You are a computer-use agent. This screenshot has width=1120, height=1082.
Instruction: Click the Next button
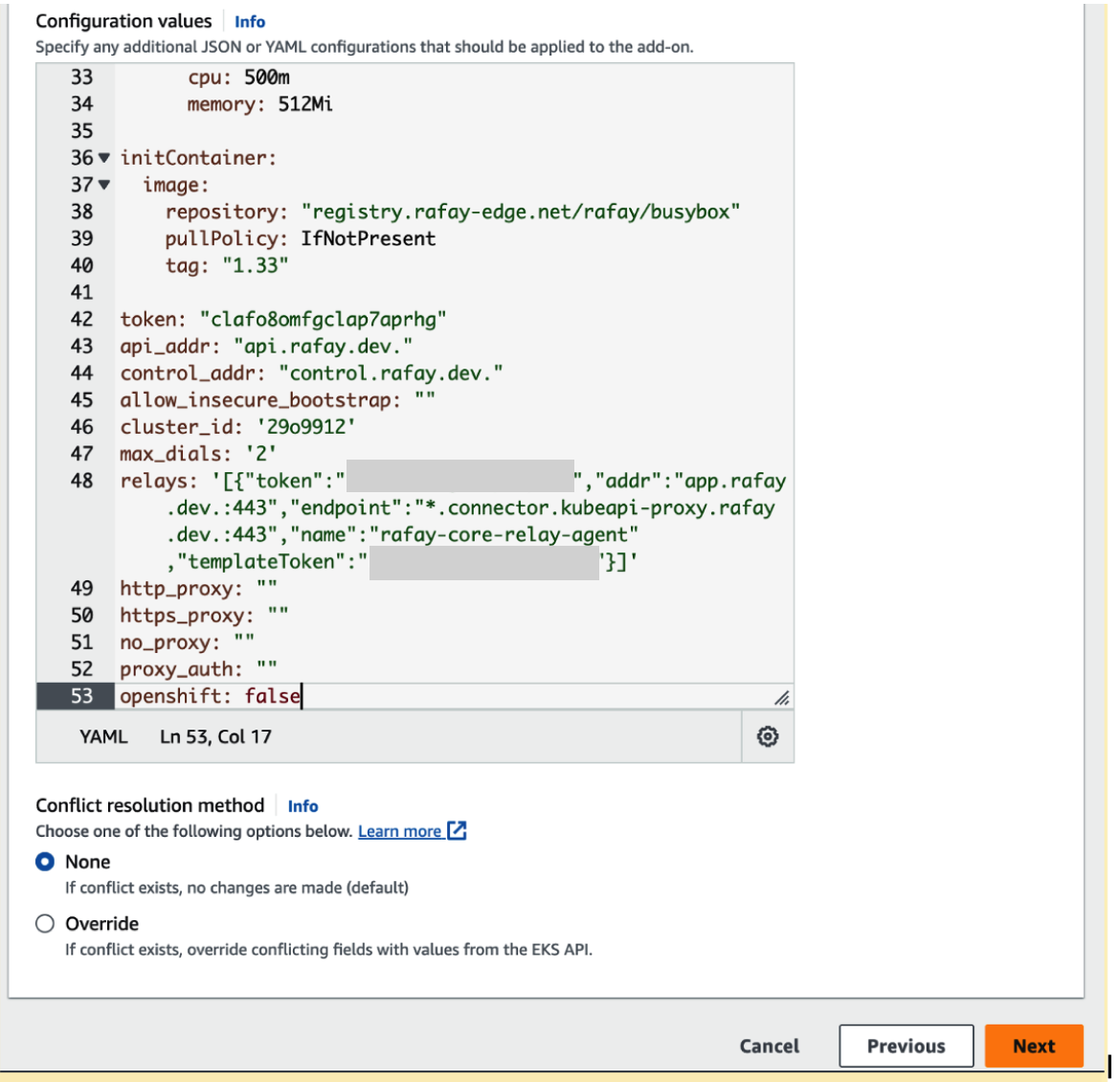1034,1046
